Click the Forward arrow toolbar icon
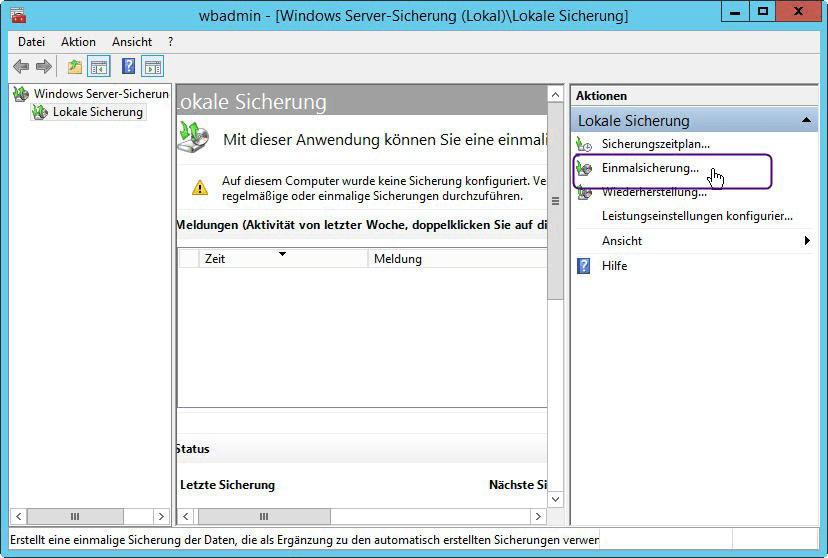 44,67
